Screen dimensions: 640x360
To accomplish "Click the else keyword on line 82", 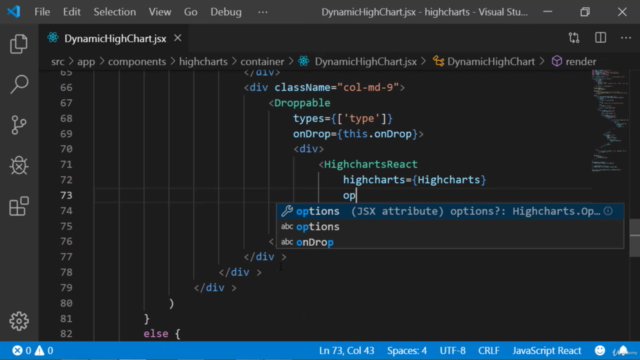I will pos(156,333).
